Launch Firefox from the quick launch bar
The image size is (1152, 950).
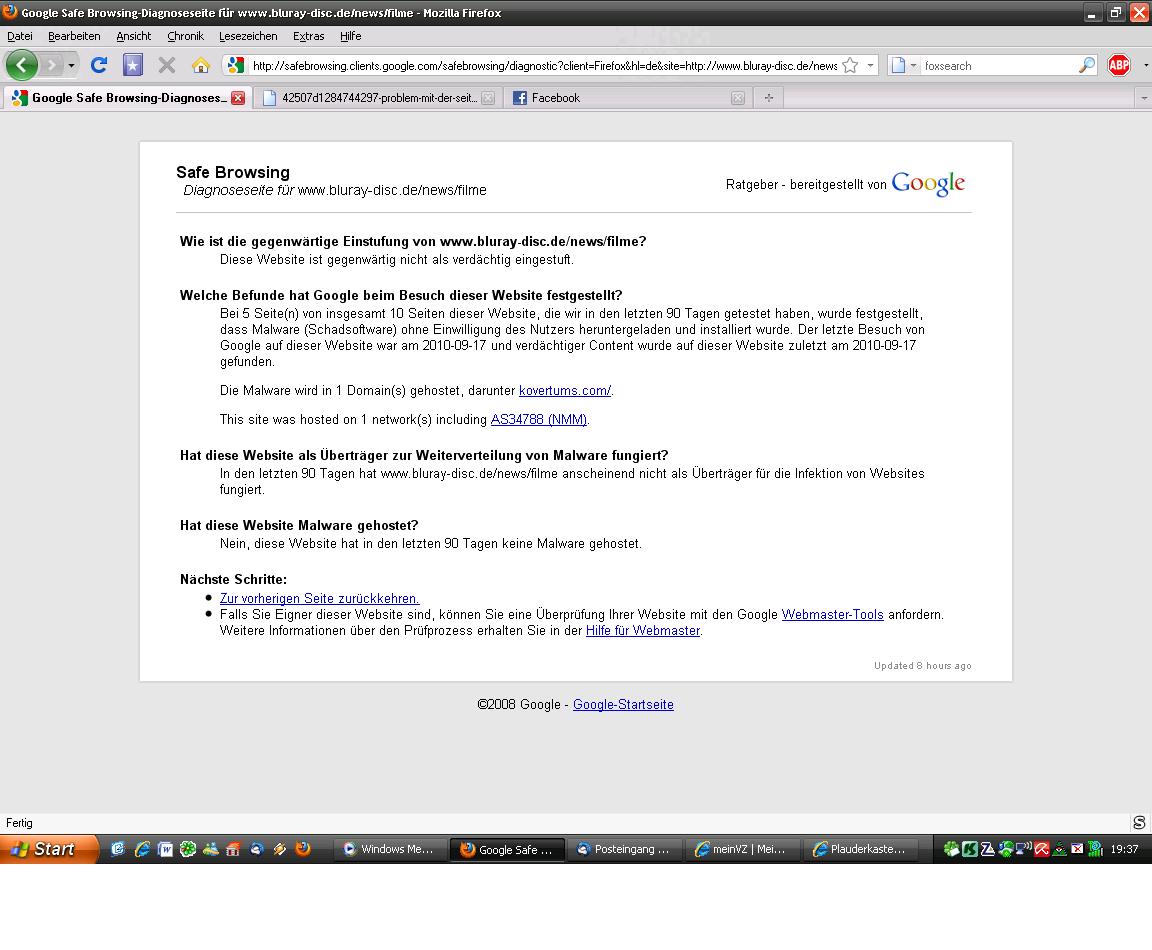(x=303, y=849)
